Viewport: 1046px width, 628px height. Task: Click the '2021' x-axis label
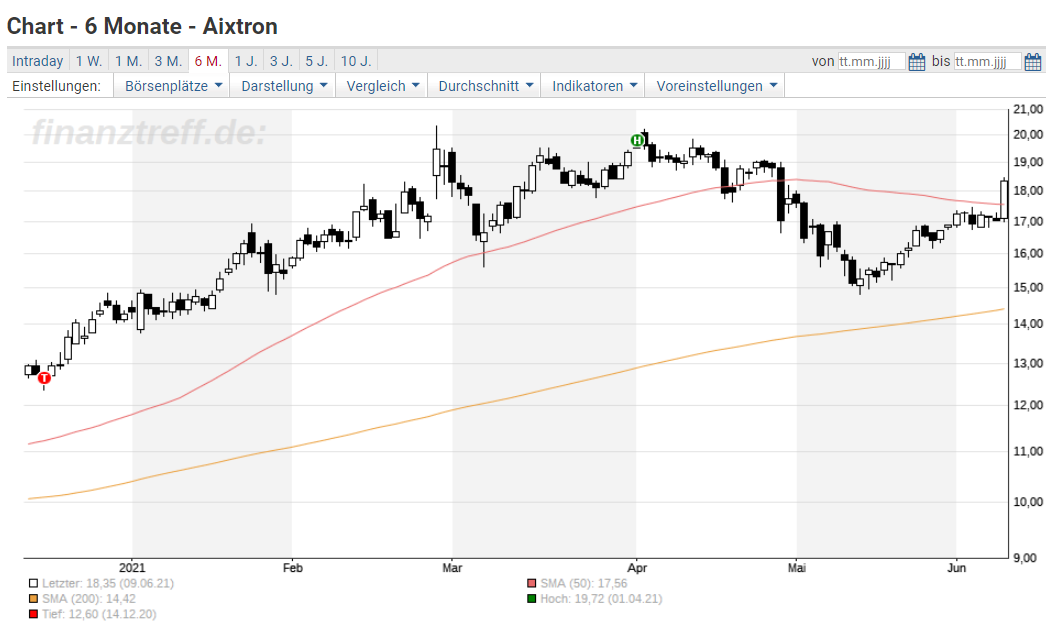(x=132, y=568)
